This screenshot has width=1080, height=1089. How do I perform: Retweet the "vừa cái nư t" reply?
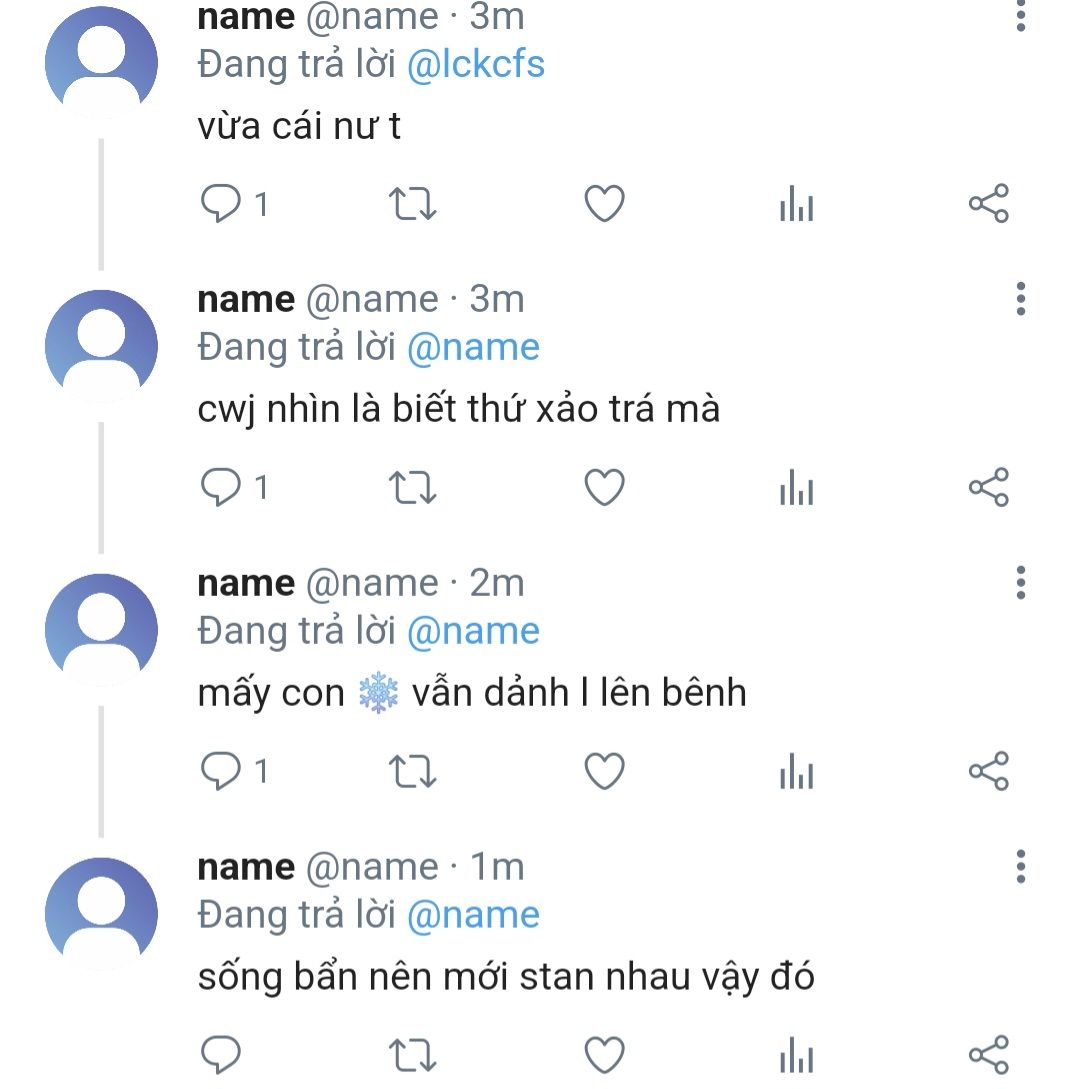click(x=412, y=205)
